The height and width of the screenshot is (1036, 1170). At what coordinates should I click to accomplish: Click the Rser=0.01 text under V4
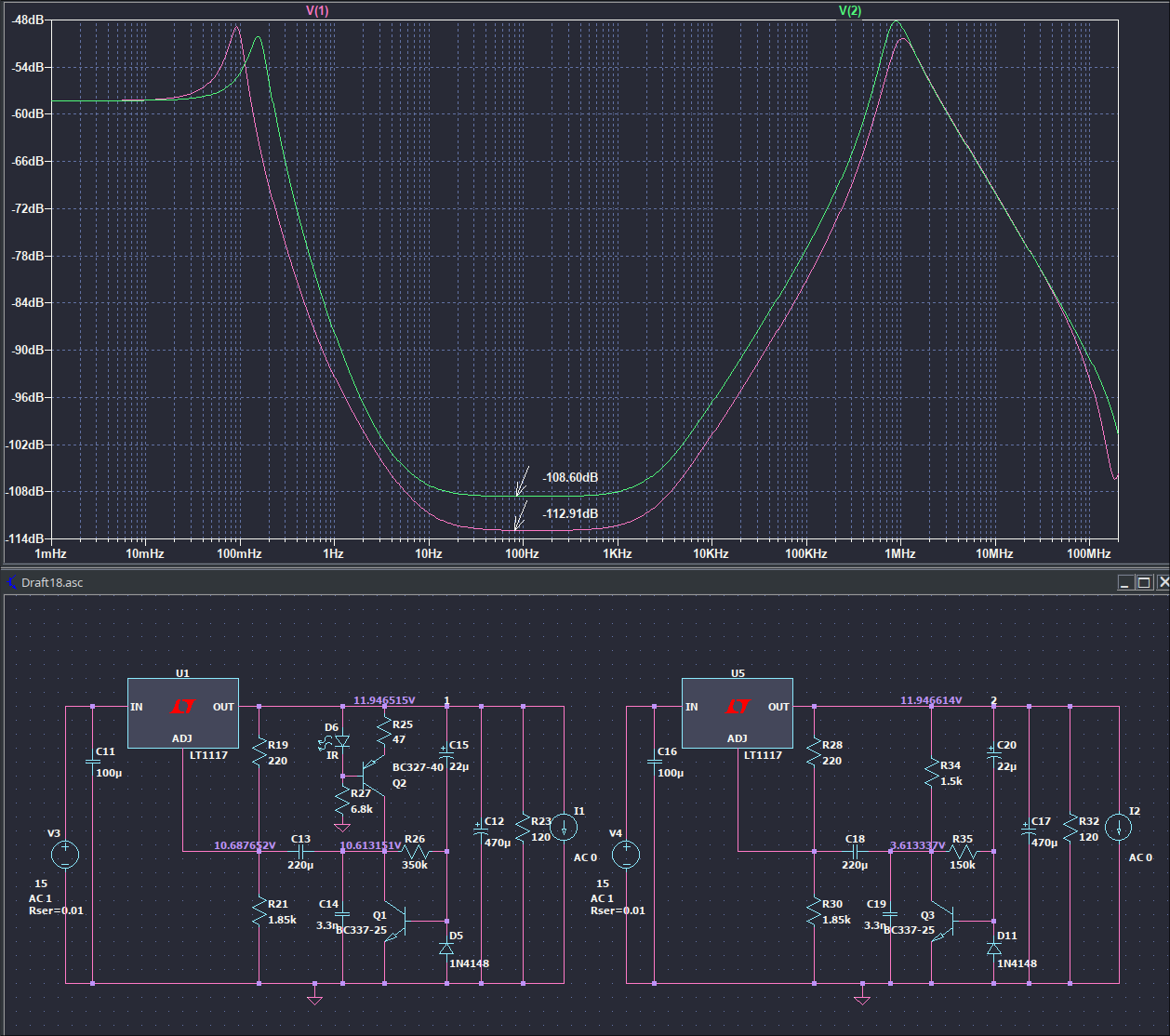click(x=618, y=910)
